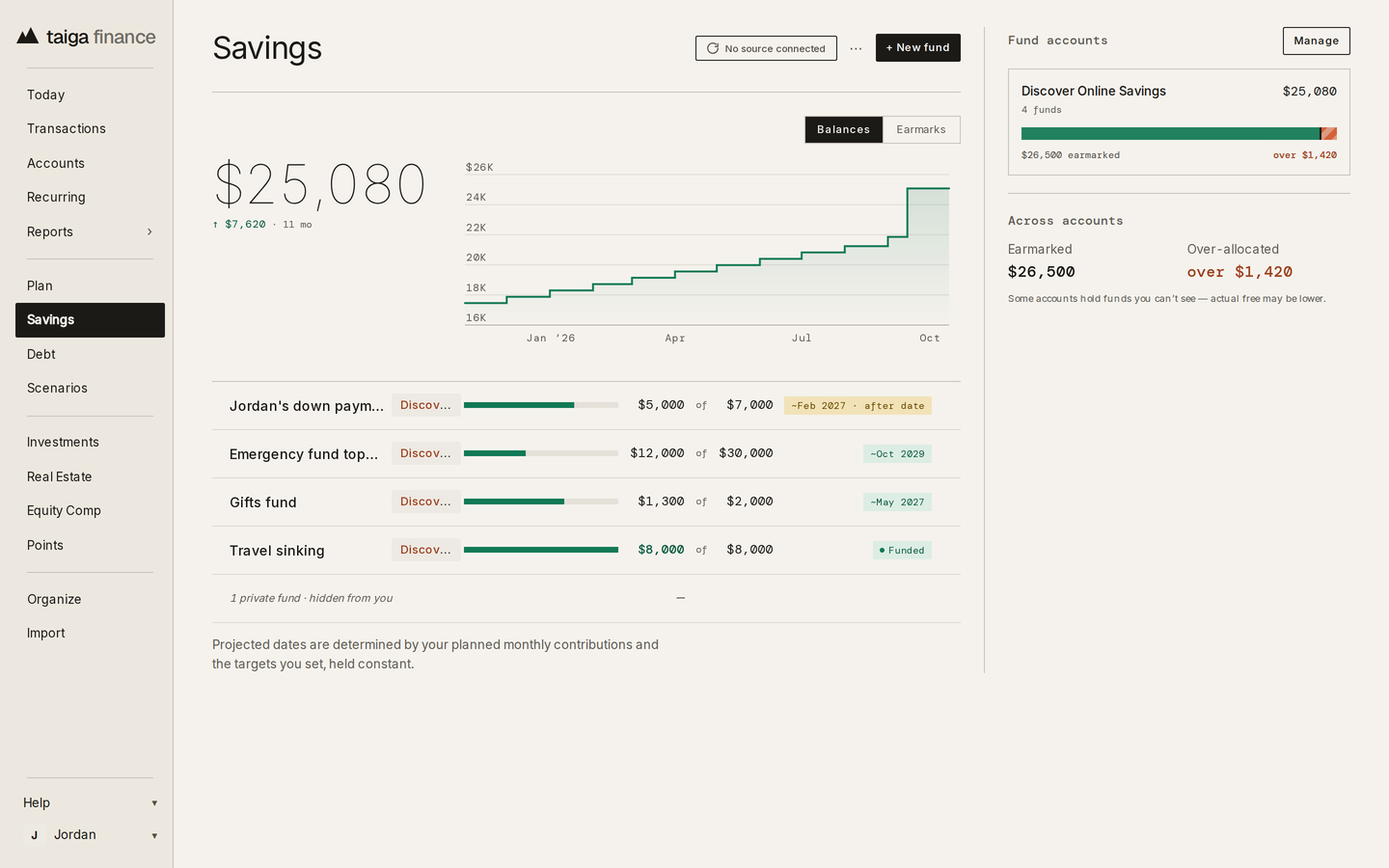Click the $25,080 total savings balance
This screenshot has height=868, width=1389.
[319, 184]
